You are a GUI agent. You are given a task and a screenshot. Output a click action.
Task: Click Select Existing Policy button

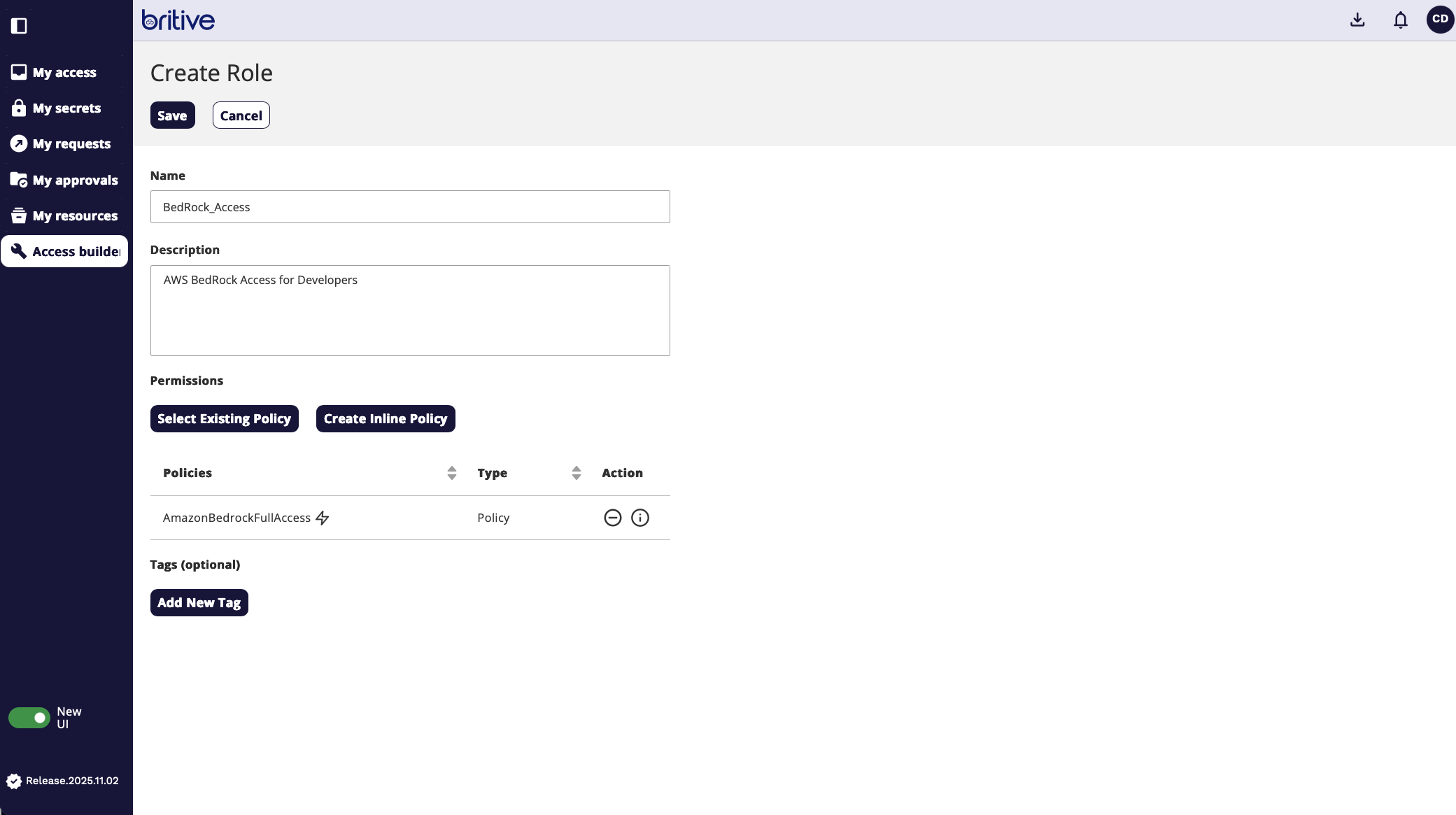click(x=224, y=419)
